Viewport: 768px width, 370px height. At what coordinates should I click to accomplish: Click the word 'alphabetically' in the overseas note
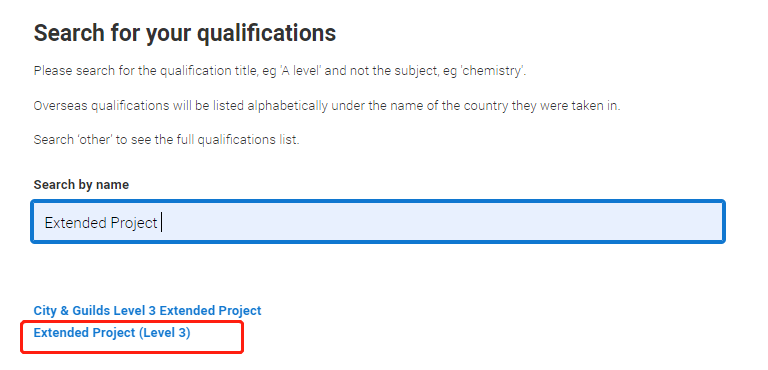(287, 105)
